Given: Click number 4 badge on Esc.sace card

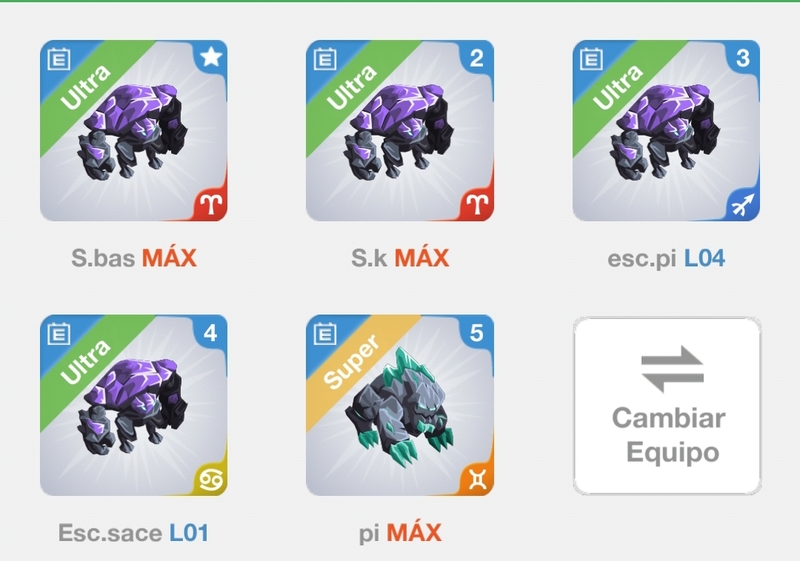Looking at the screenshot, I should point(210,333).
